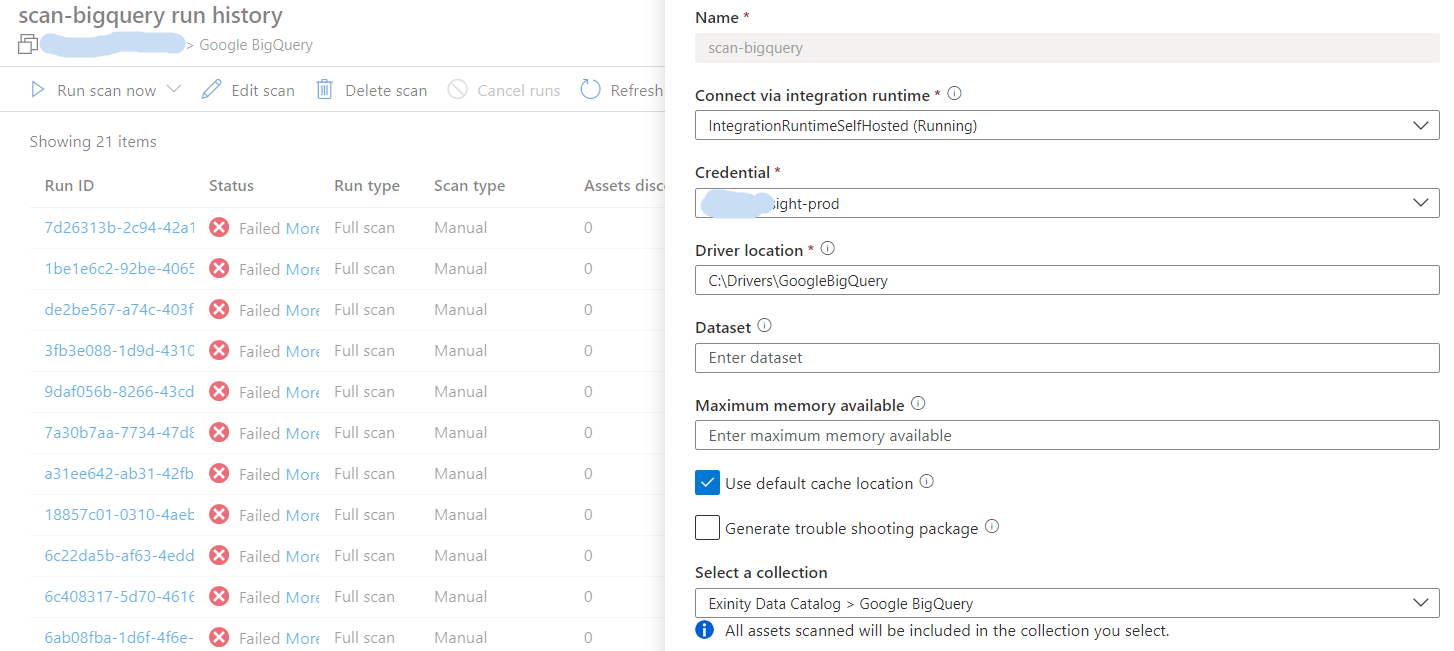This screenshot has height=651, width=1454.
Task: Expand the Credential dropdown
Action: click(x=1066, y=203)
